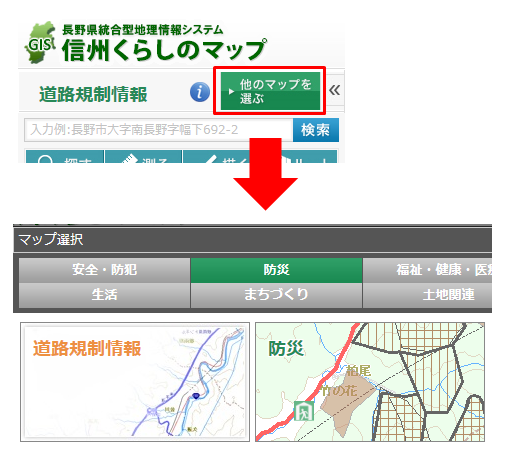Click the evacuation shelter icon on map
The width and height of the screenshot is (510, 454).
point(303,411)
